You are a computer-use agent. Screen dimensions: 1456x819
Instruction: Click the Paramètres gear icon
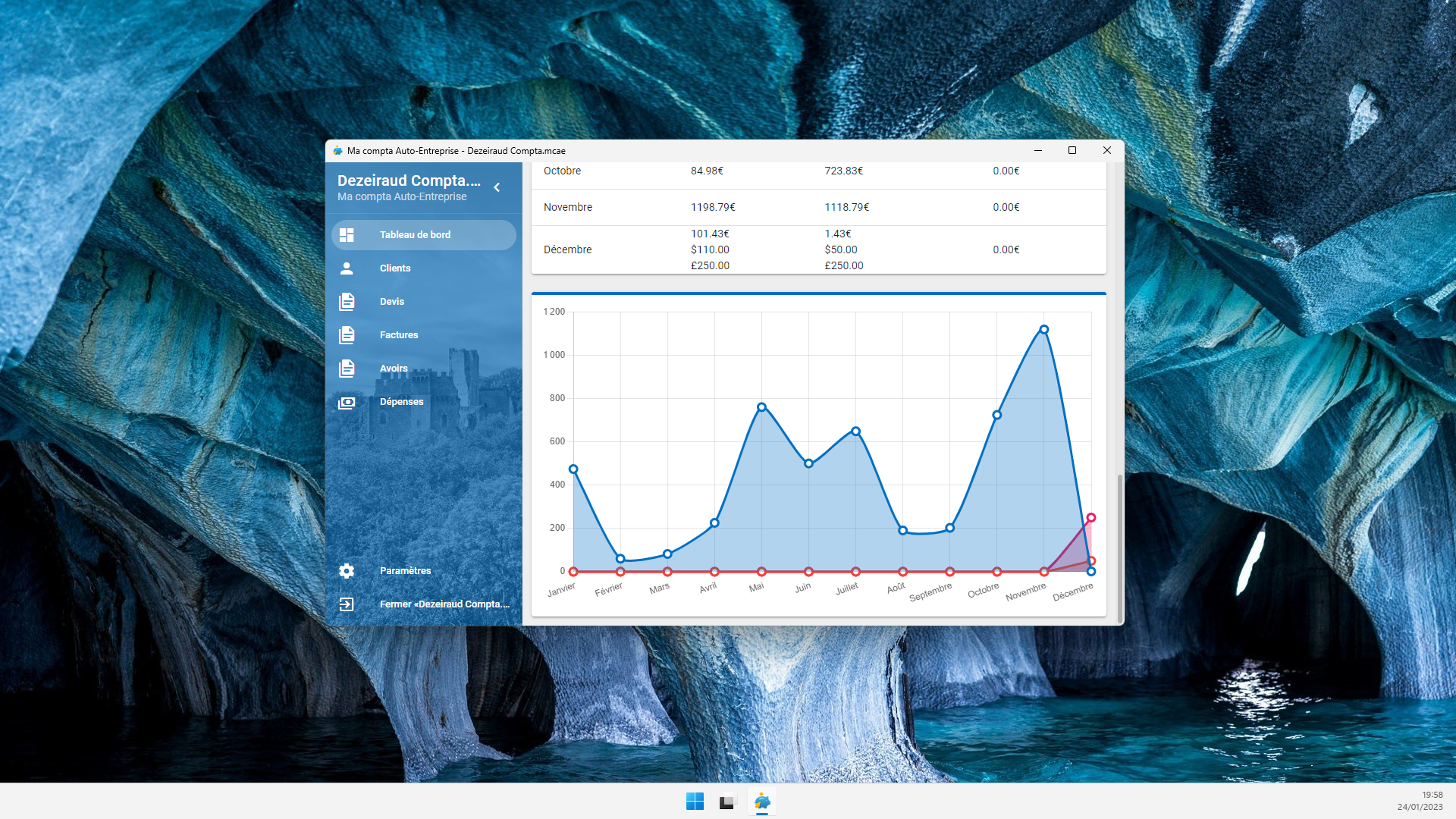click(x=347, y=571)
